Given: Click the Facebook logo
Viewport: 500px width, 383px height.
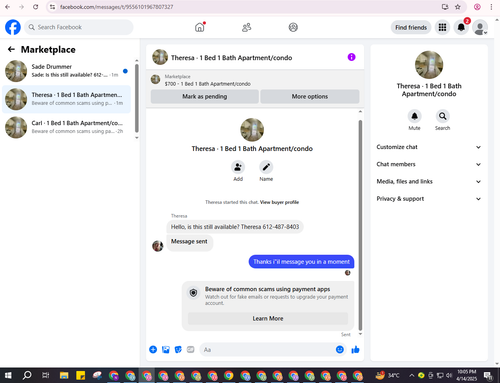Looking at the screenshot, I should tap(13, 27).
